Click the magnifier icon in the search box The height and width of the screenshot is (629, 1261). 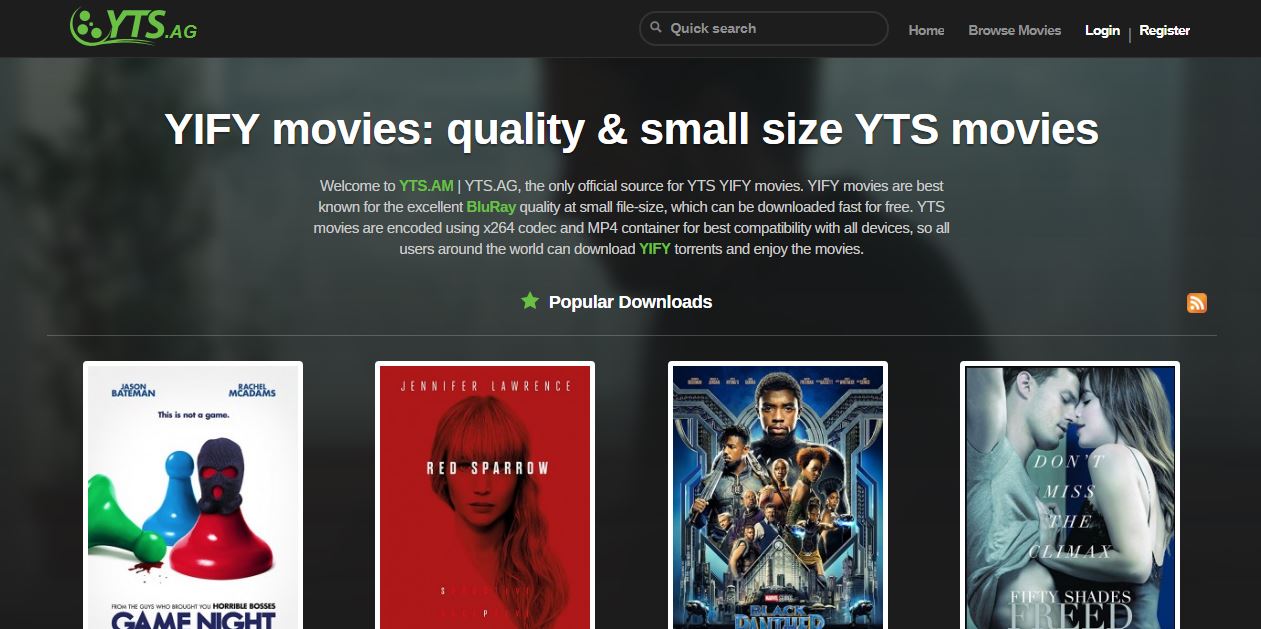click(x=656, y=28)
